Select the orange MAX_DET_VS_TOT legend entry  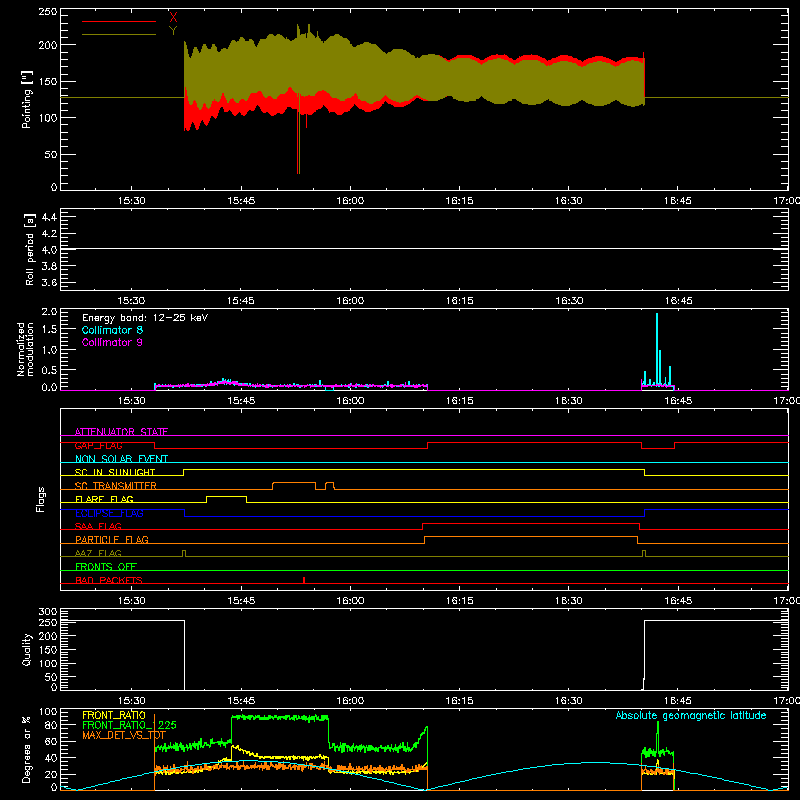[123, 735]
